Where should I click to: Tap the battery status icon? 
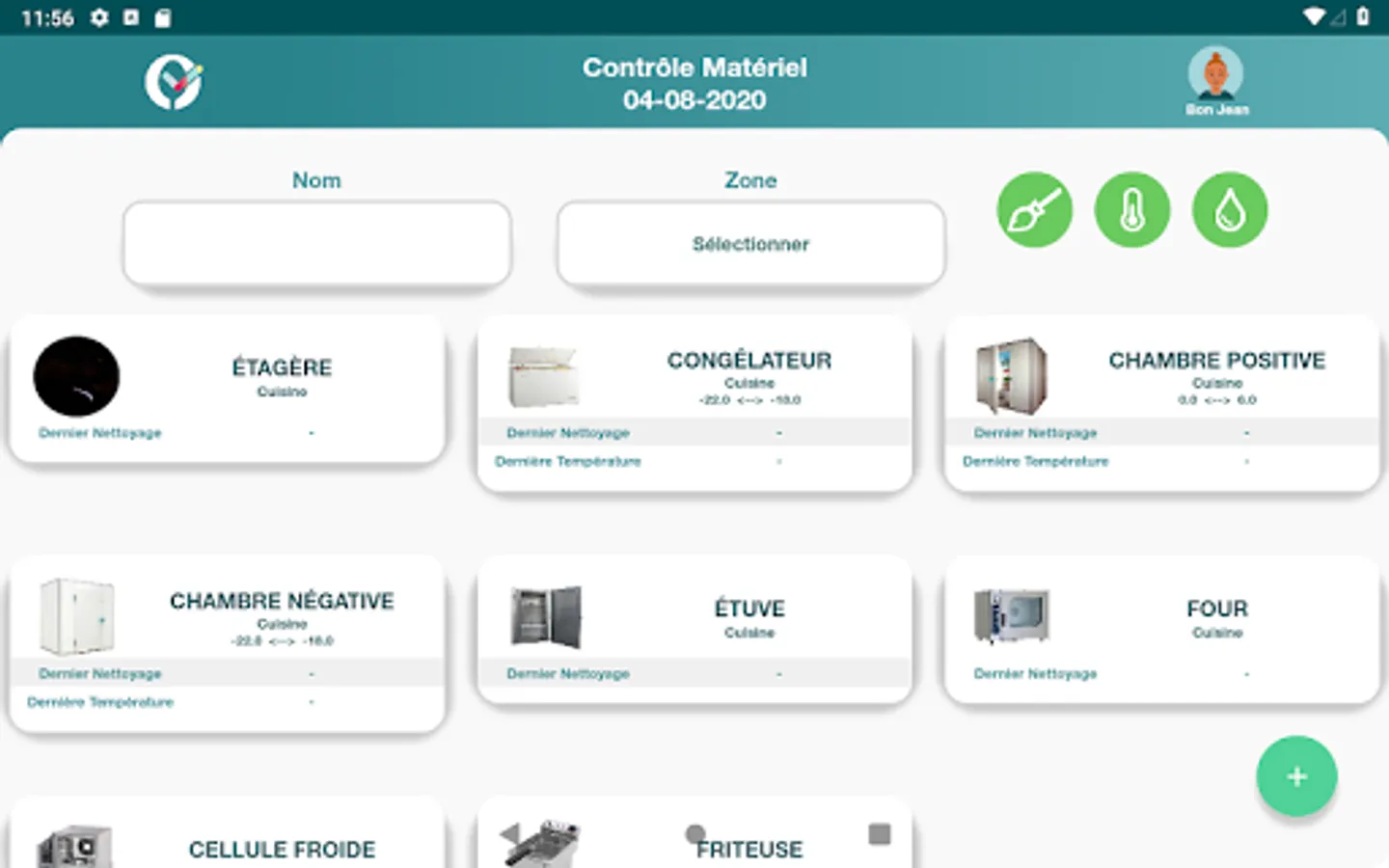1363,16
